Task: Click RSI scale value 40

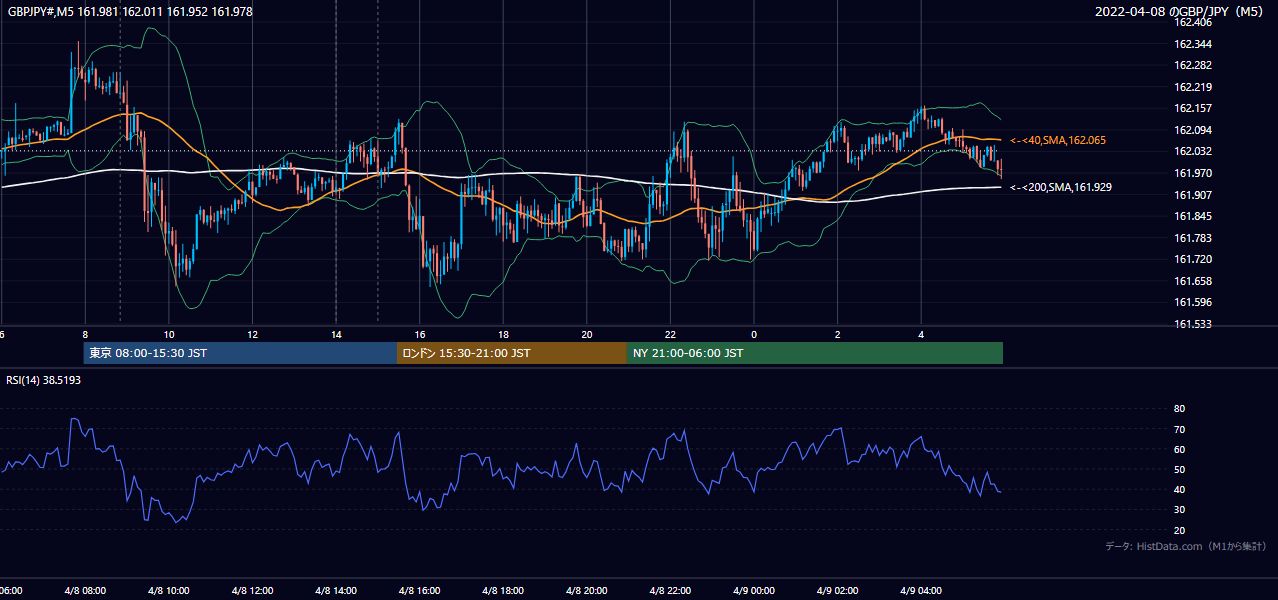Action: [1179, 490]
